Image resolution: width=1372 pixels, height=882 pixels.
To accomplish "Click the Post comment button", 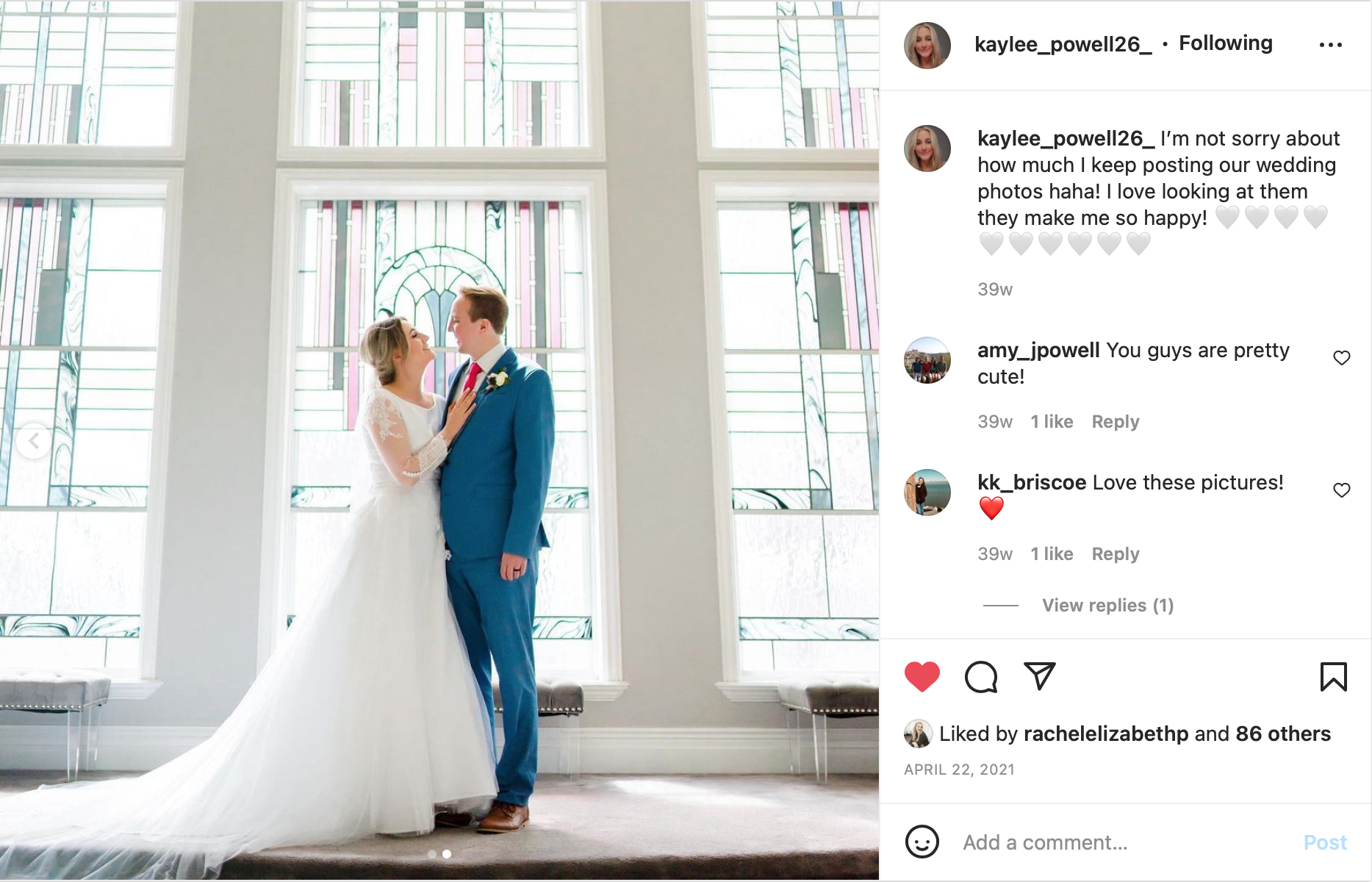I will tap(1324, 842).
